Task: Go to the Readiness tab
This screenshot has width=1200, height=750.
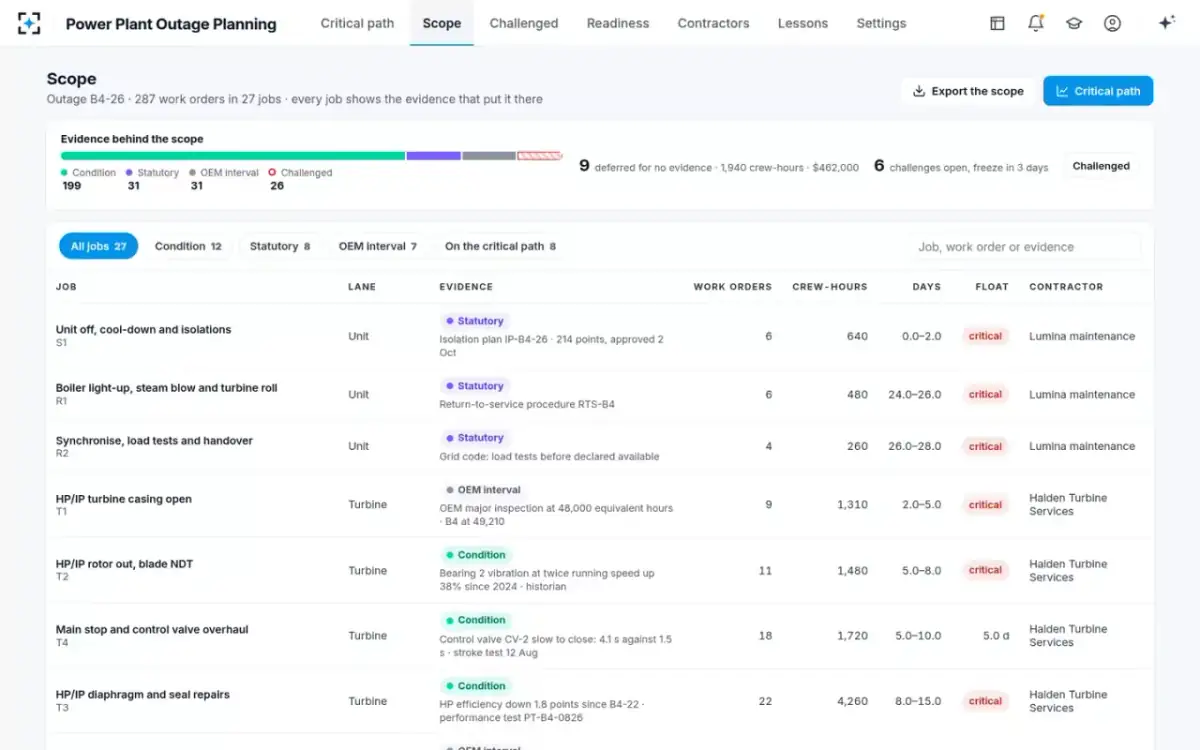Action: [618, 23]
